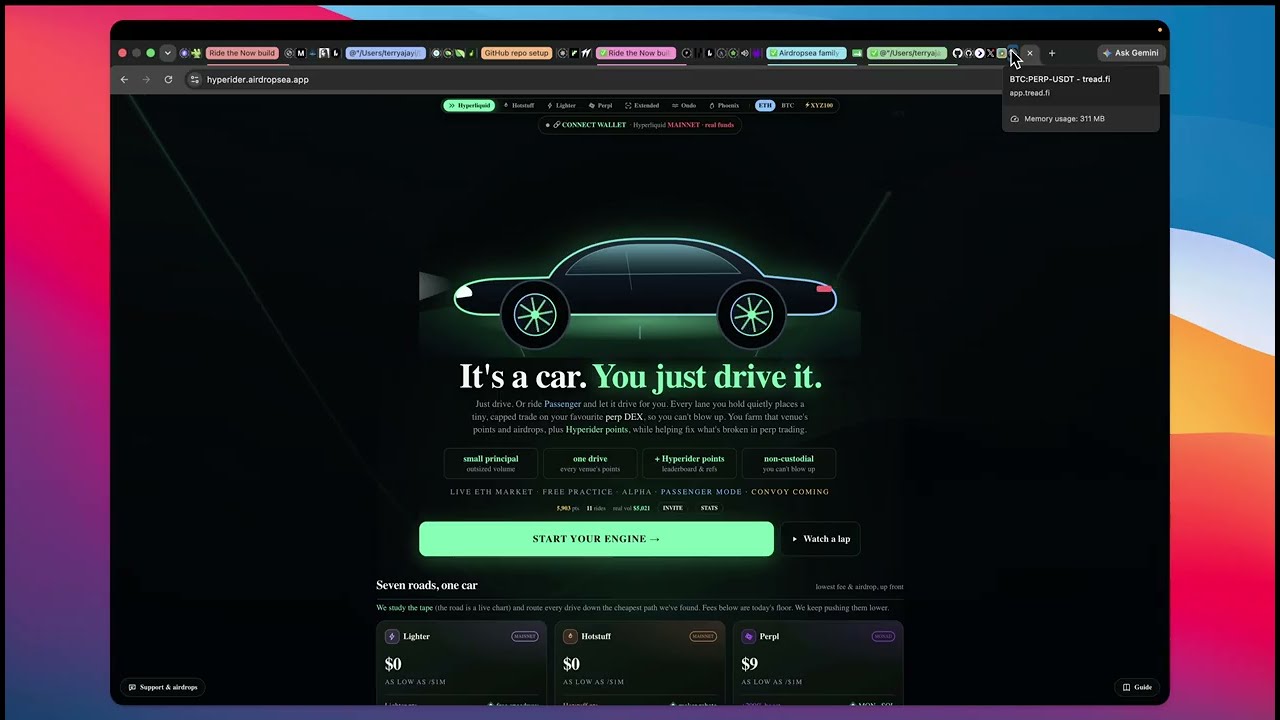Click the MAINNET badge on Lighter card
The width and height of the screenshot is (1280, 720).
click(x=525, y=636)
